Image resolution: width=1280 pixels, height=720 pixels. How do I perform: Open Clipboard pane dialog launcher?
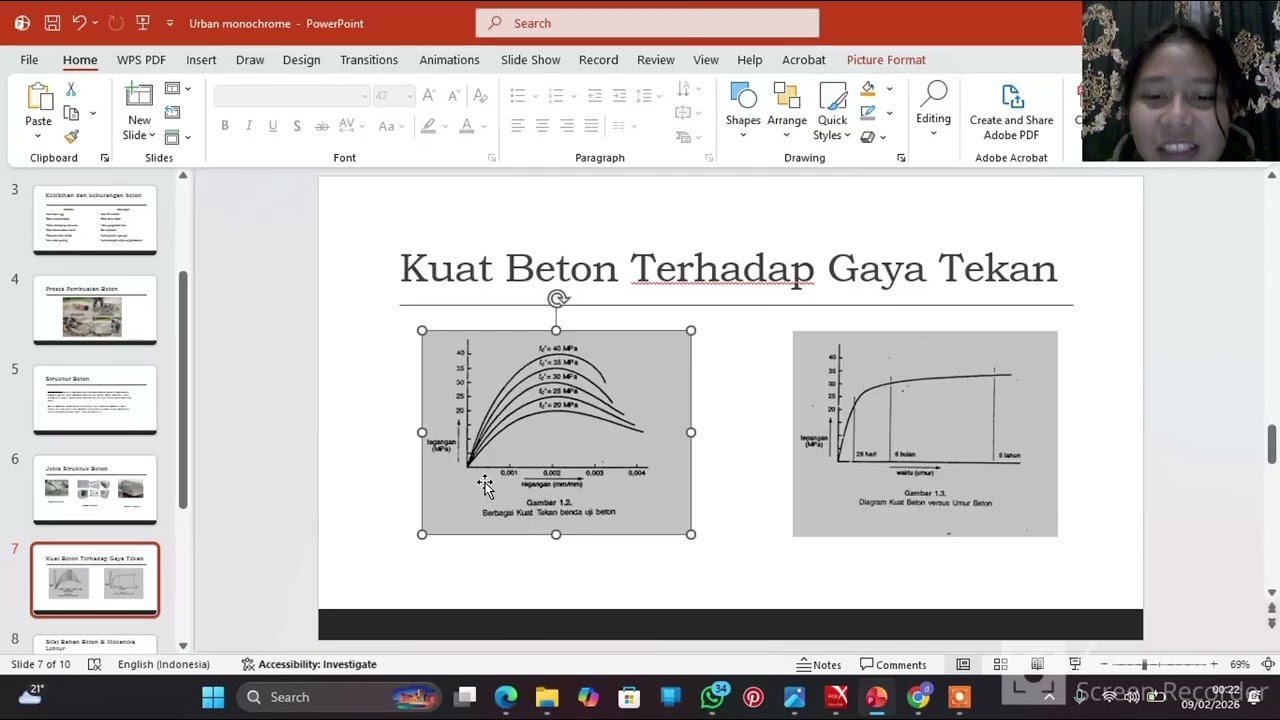[x=104, y=158]
